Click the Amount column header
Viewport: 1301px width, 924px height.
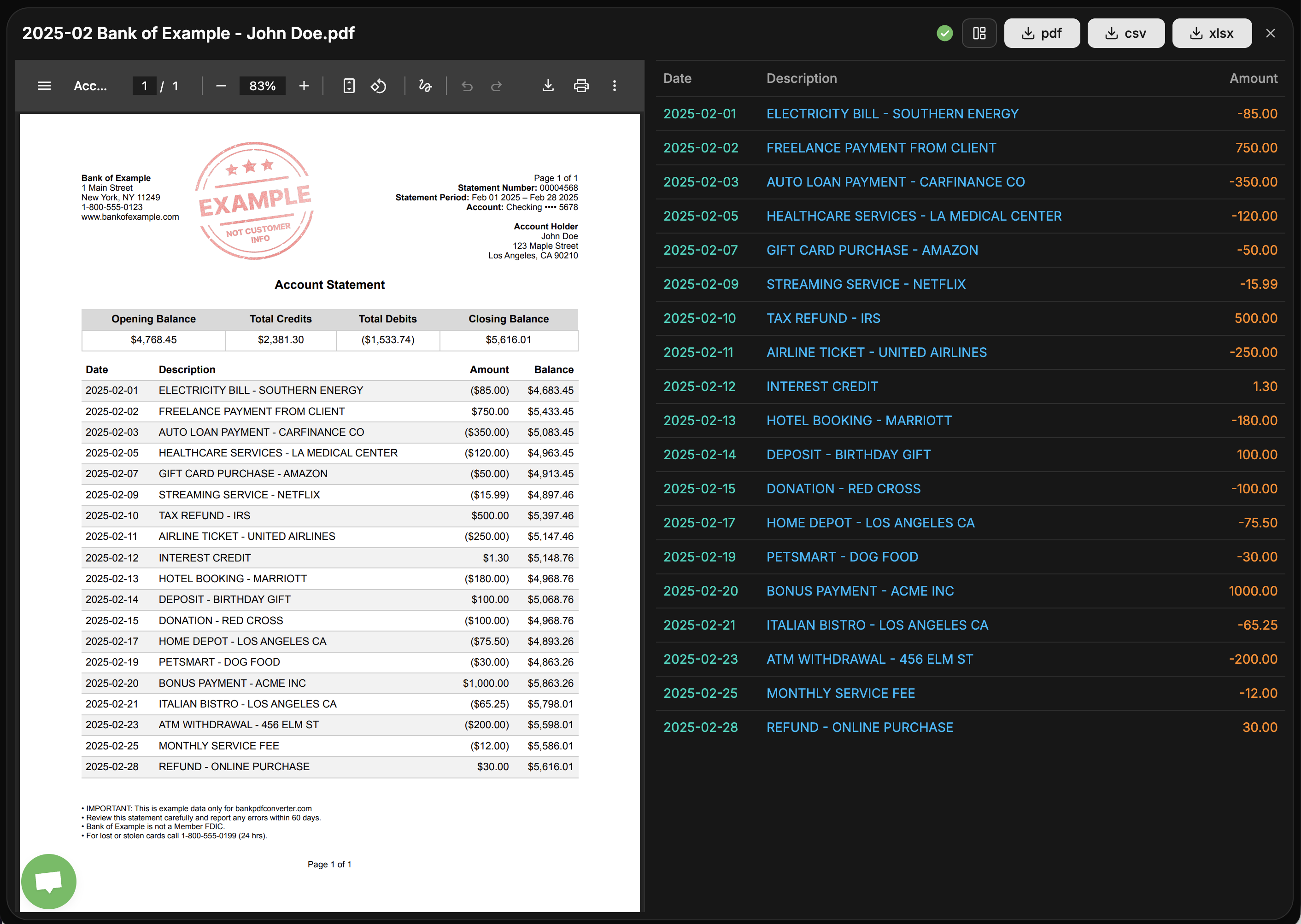(1253, 78)
